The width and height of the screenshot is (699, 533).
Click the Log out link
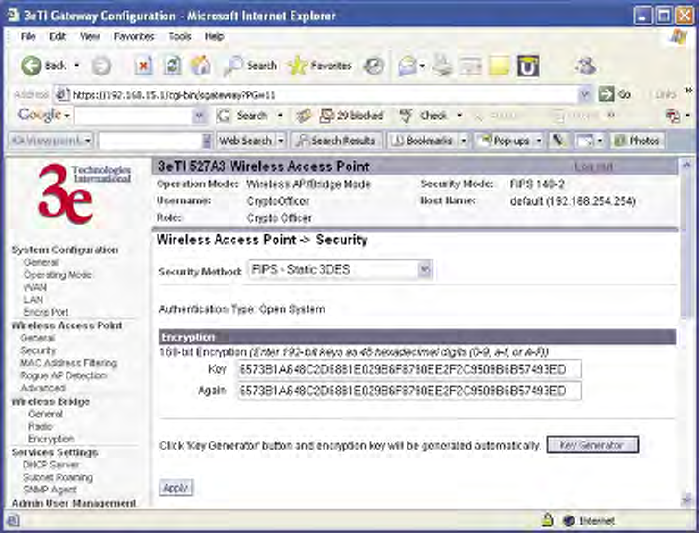[593, 167]
